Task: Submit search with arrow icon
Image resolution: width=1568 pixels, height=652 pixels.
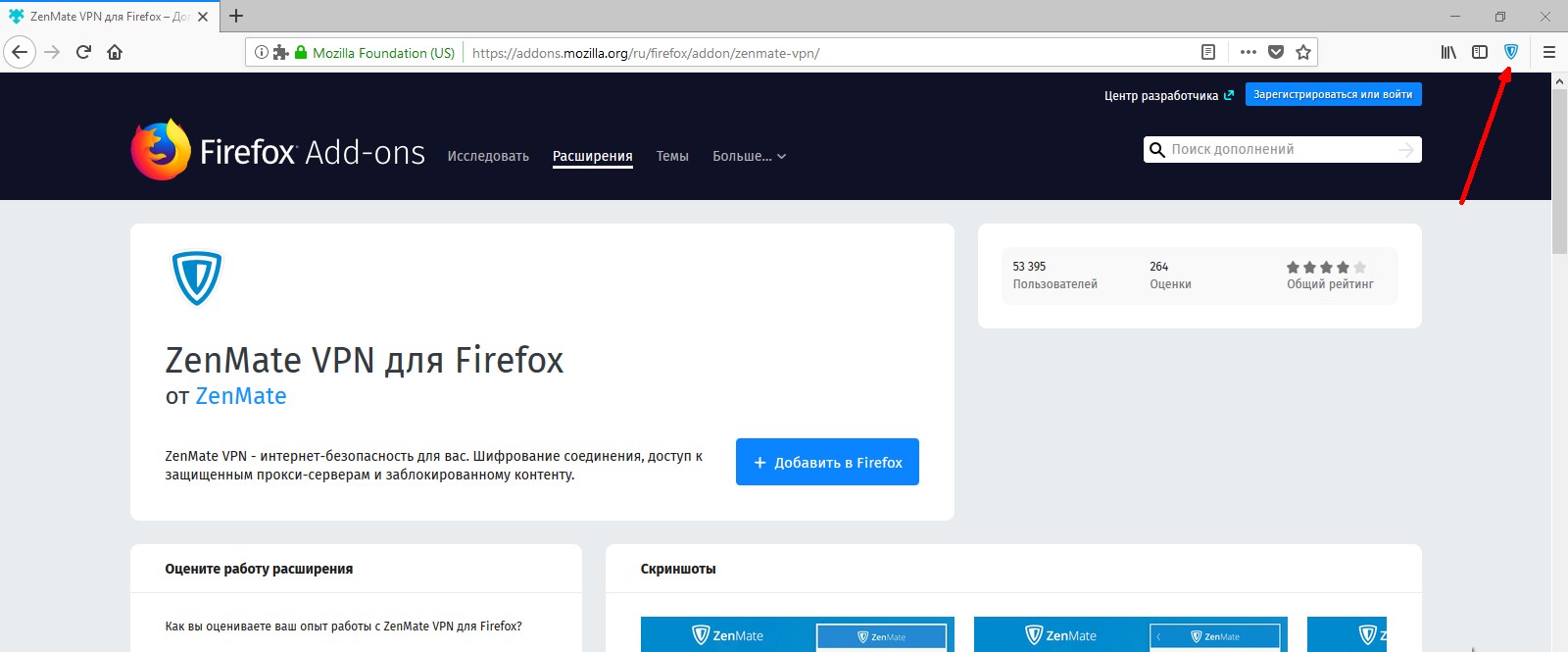Action: coord(1406,149)
